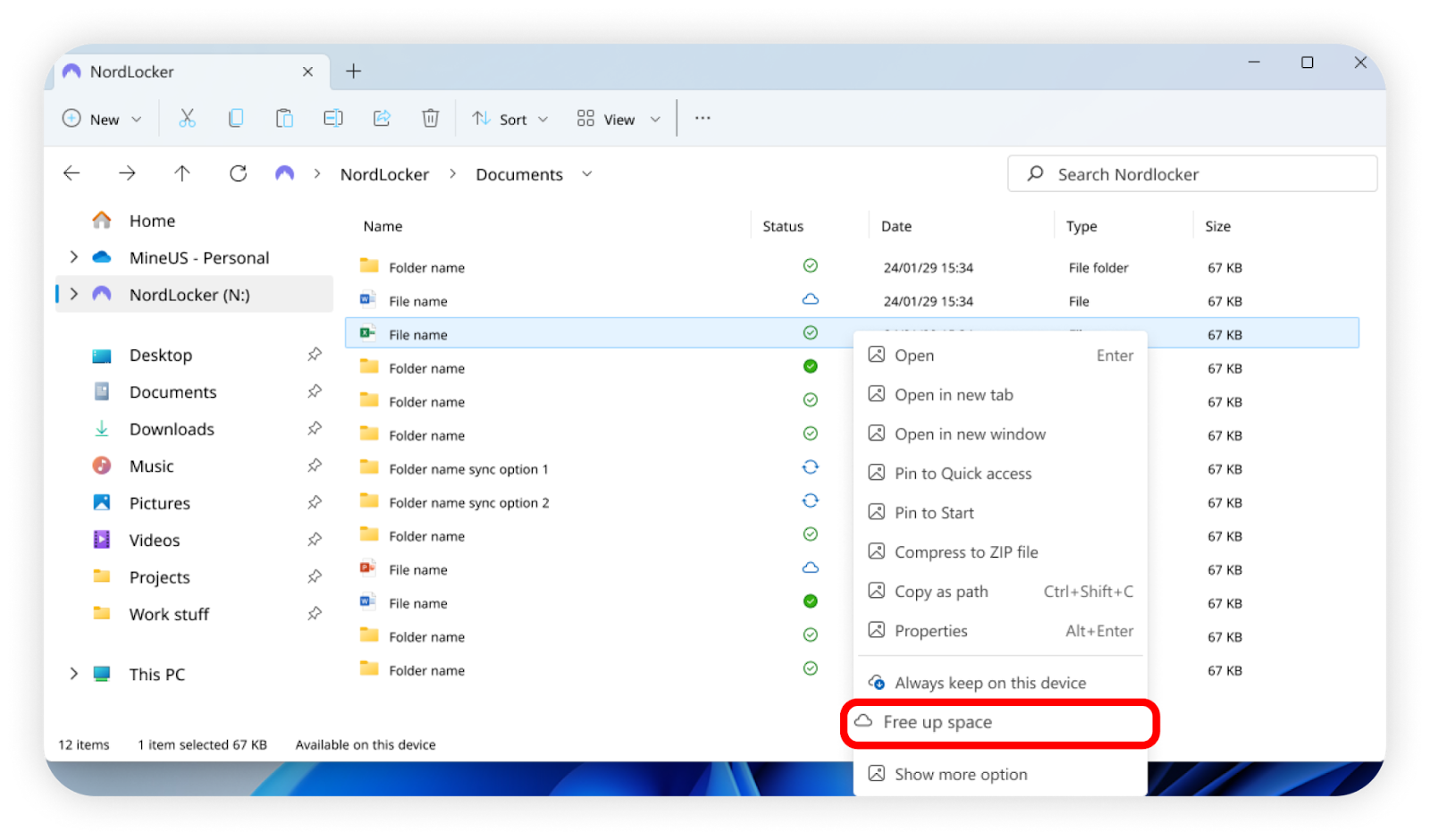Sort by Date column header
Image resolution: width=1430 pixels, height=840 pixels.
coord(896,226)
